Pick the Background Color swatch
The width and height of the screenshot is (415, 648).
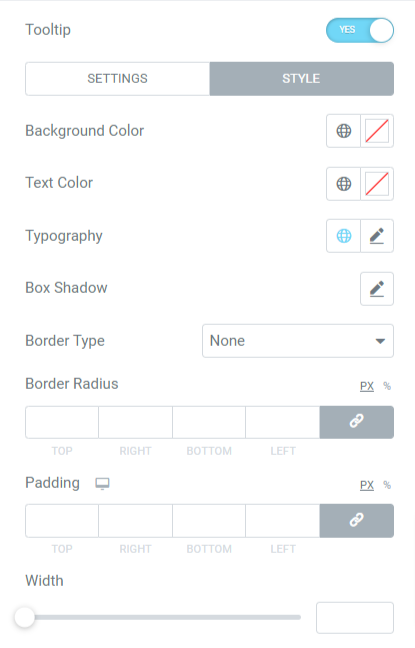click(377, 131)
